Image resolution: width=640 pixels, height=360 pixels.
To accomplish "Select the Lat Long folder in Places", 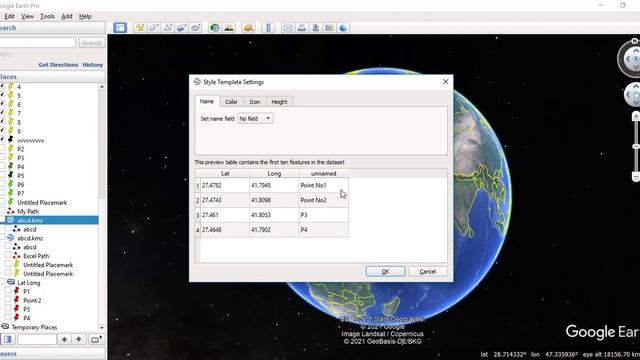I will click(x=29, y=282).
